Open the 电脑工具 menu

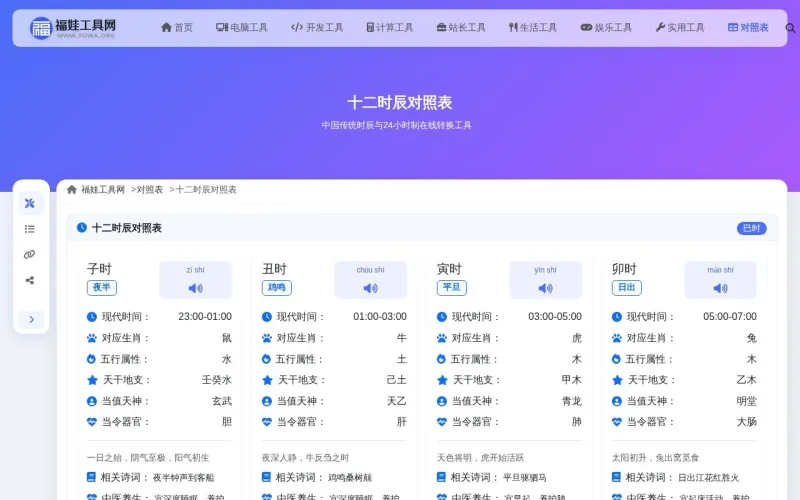[x=242, y=28]
